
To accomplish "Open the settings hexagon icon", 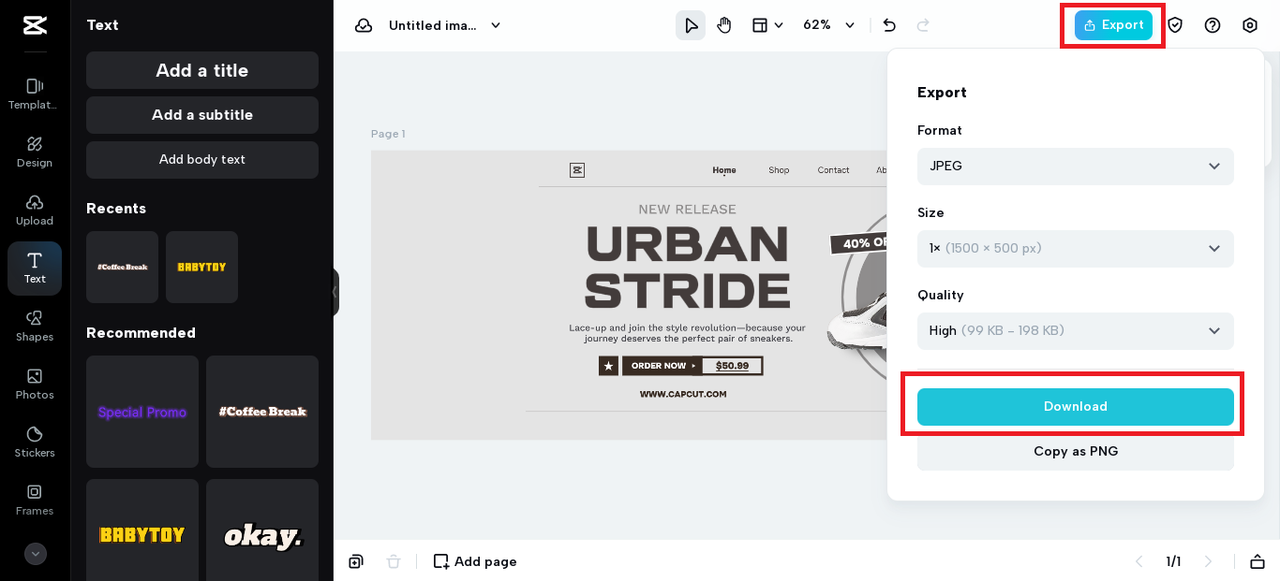I will click(x=1249, y=25).
